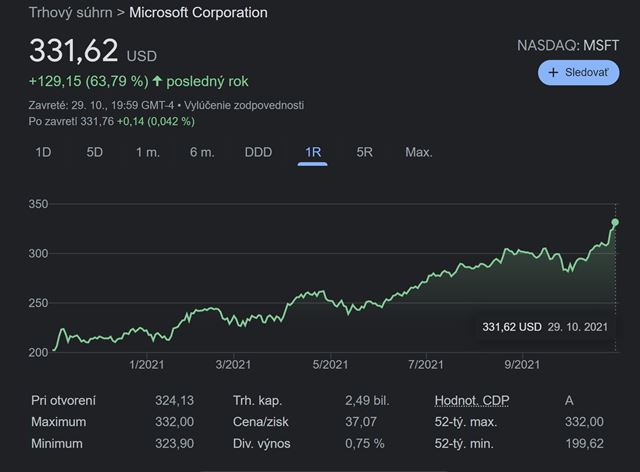Show the Max. range chart
Screen dimensions: 640x472
point(419,152)
